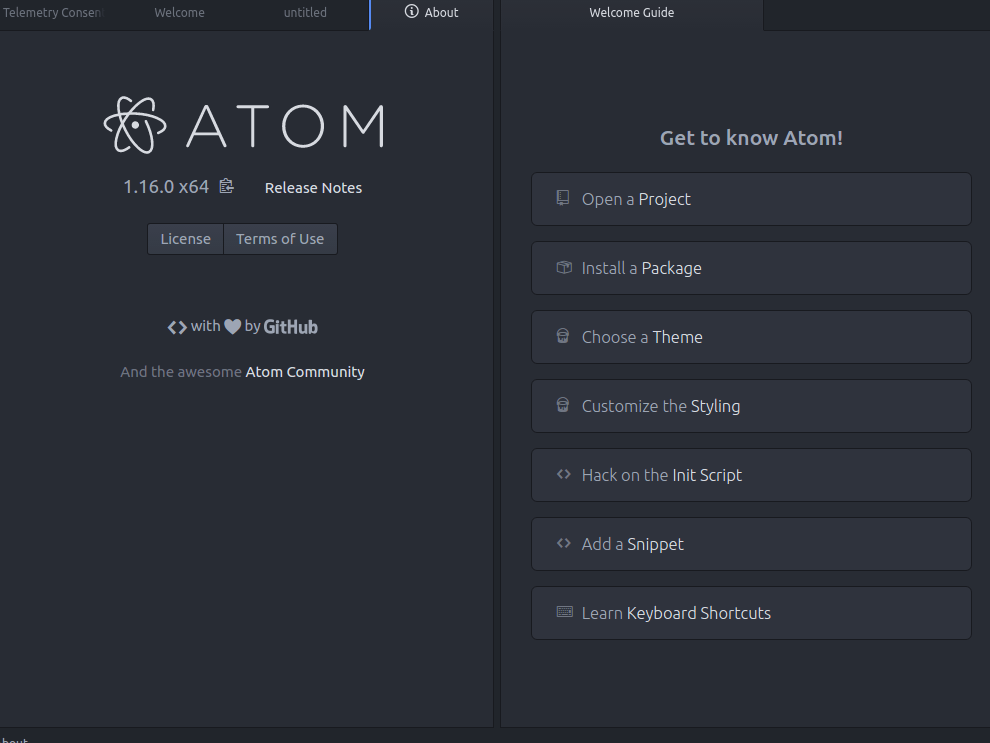
Task: Copy version number with clipboard icon
Action: [x=227, y=186]
